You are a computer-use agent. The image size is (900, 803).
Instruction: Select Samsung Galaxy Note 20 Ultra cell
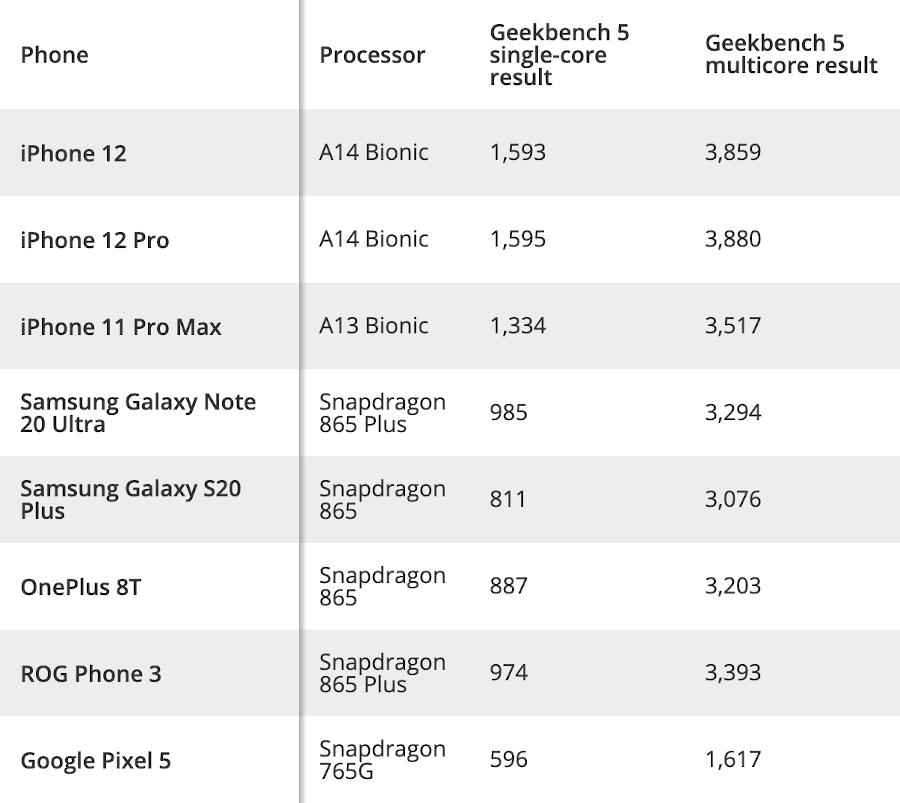click(x=138, y=413)
